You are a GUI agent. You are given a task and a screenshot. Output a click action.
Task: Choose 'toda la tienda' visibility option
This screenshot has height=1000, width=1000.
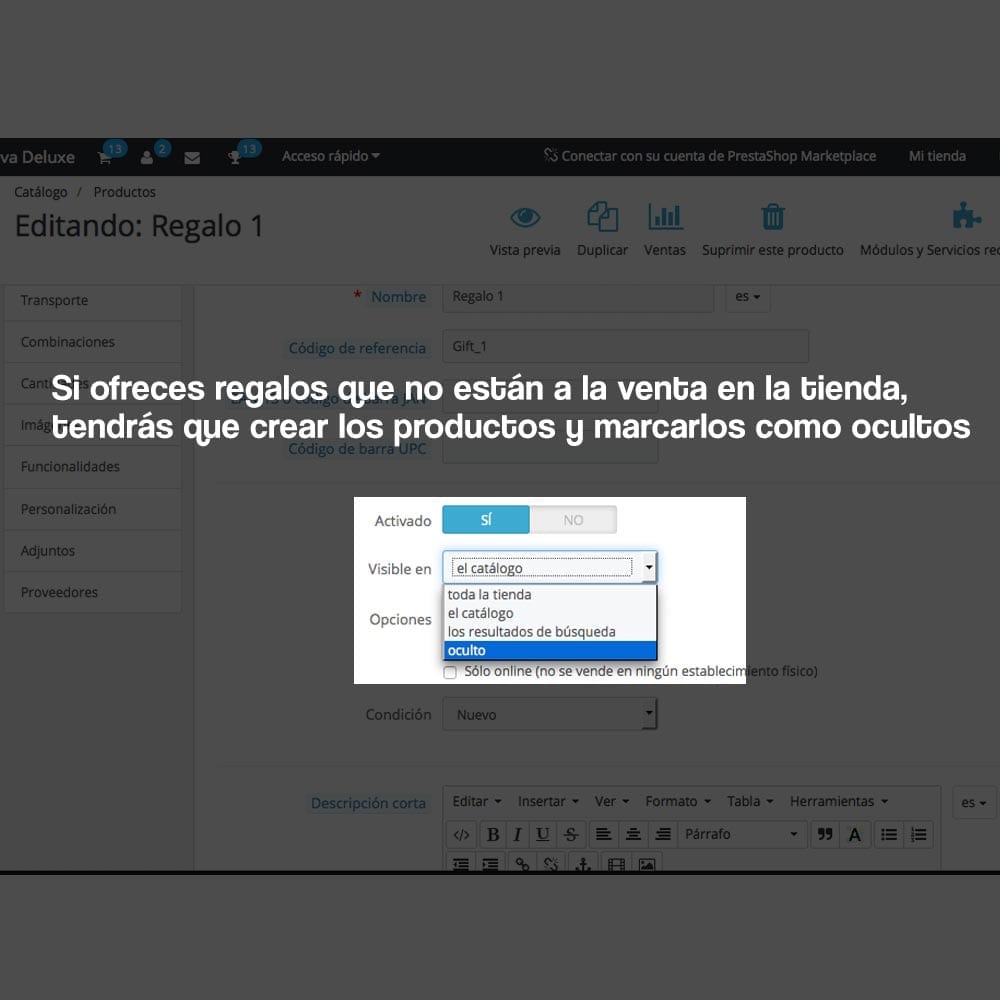pyautogui.click(x=550, y=594)
